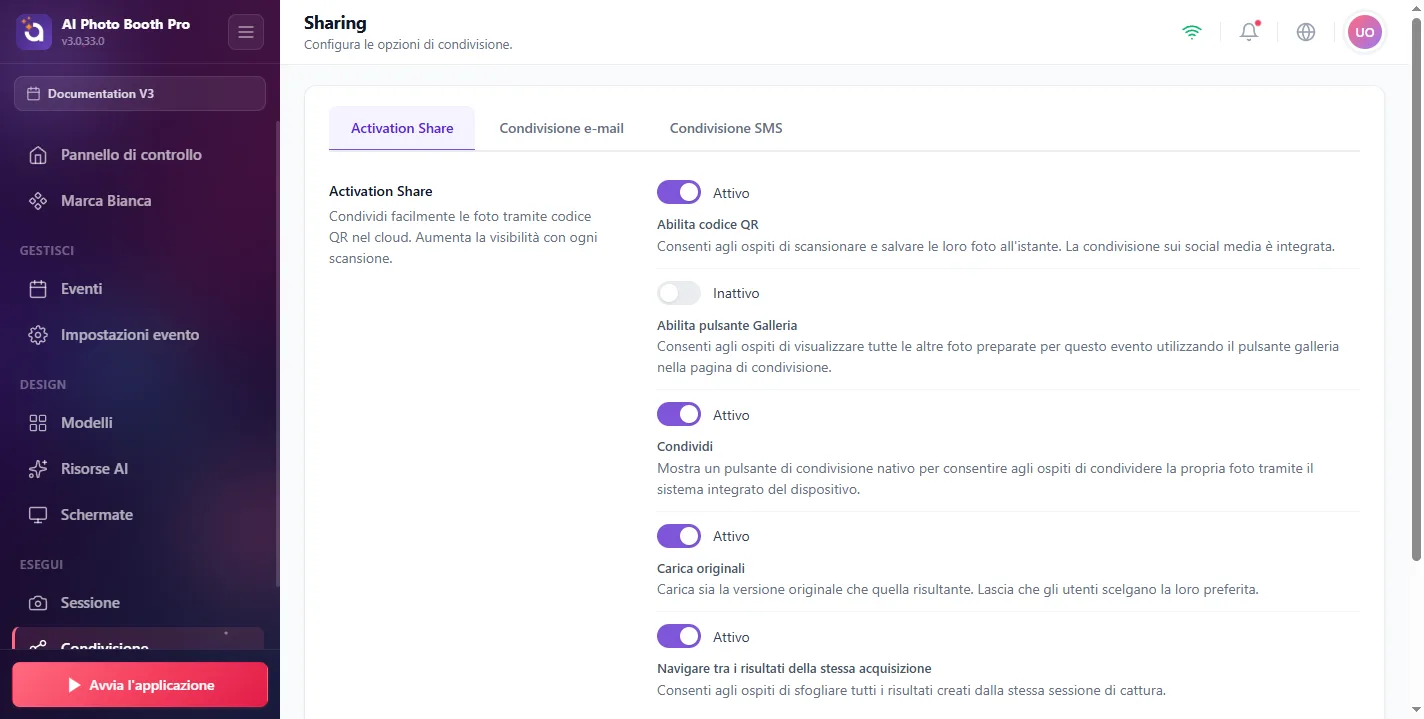Switch to Condivisione e-mail tab

coord(562,128)
